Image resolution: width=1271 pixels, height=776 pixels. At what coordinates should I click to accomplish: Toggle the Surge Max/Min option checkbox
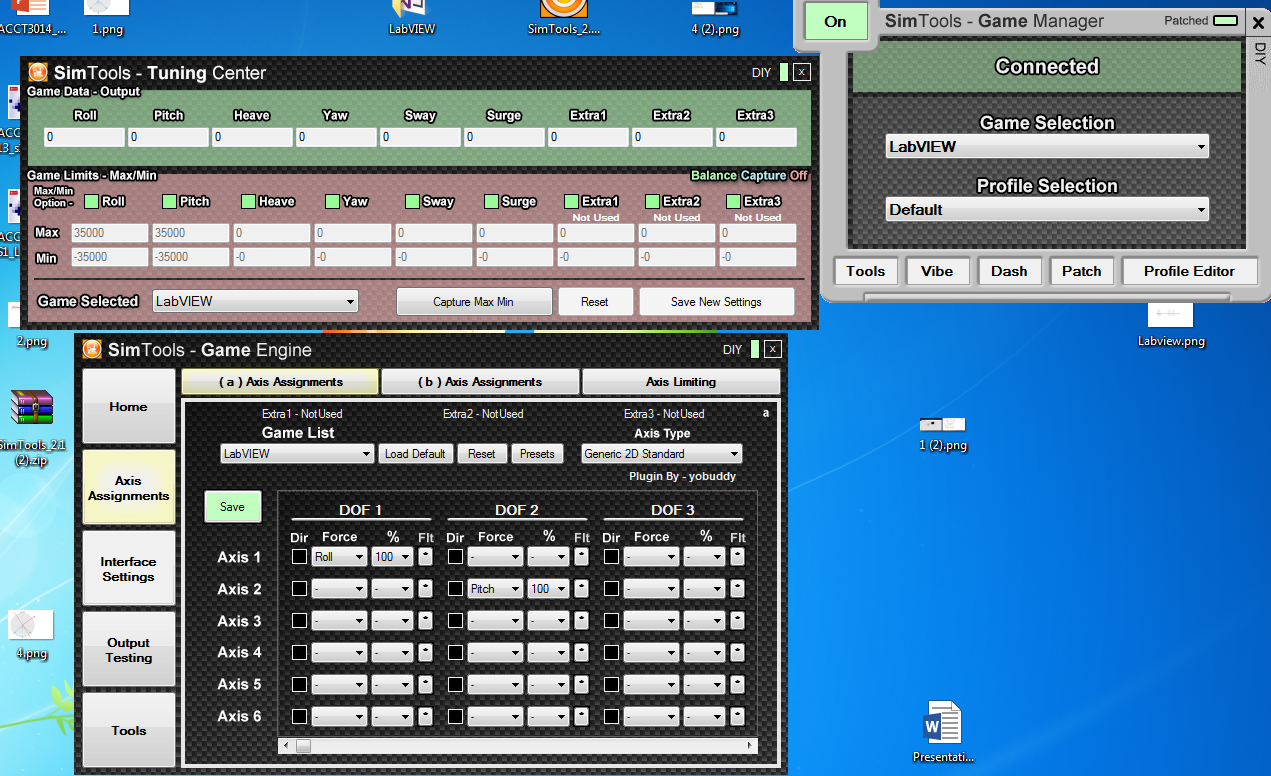491,201
